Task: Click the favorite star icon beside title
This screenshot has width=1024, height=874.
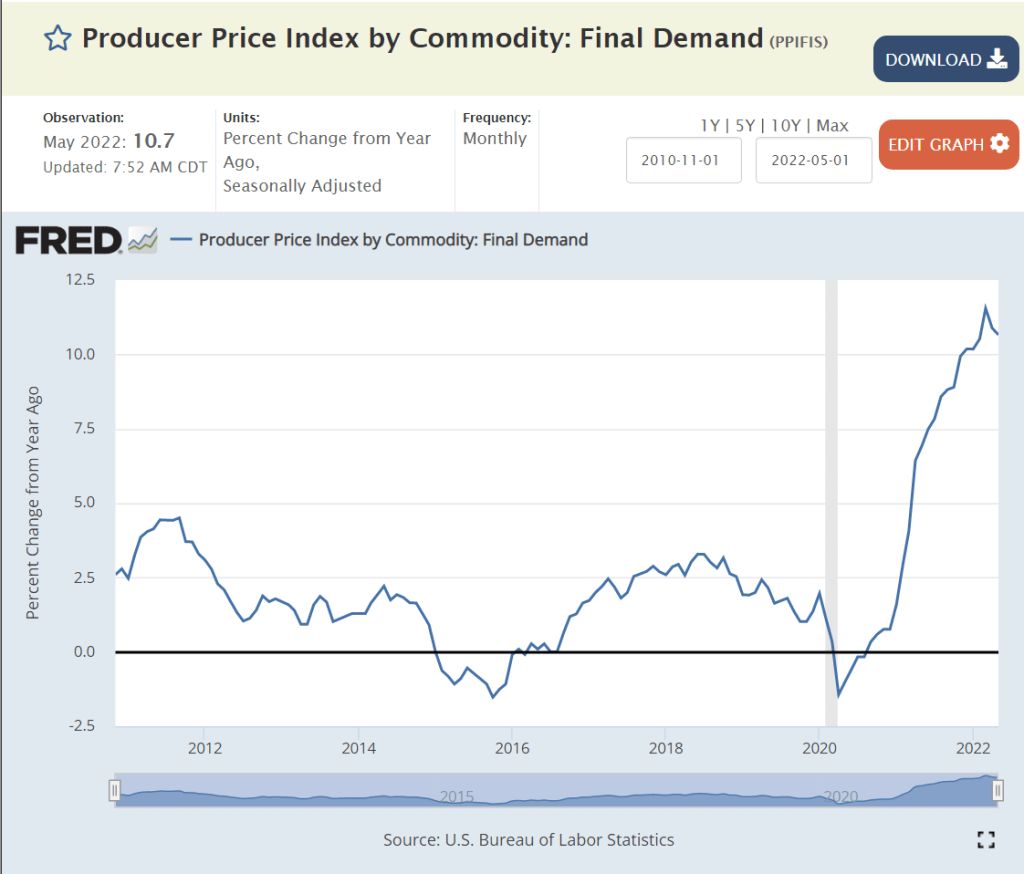Action: coord(58,40)
